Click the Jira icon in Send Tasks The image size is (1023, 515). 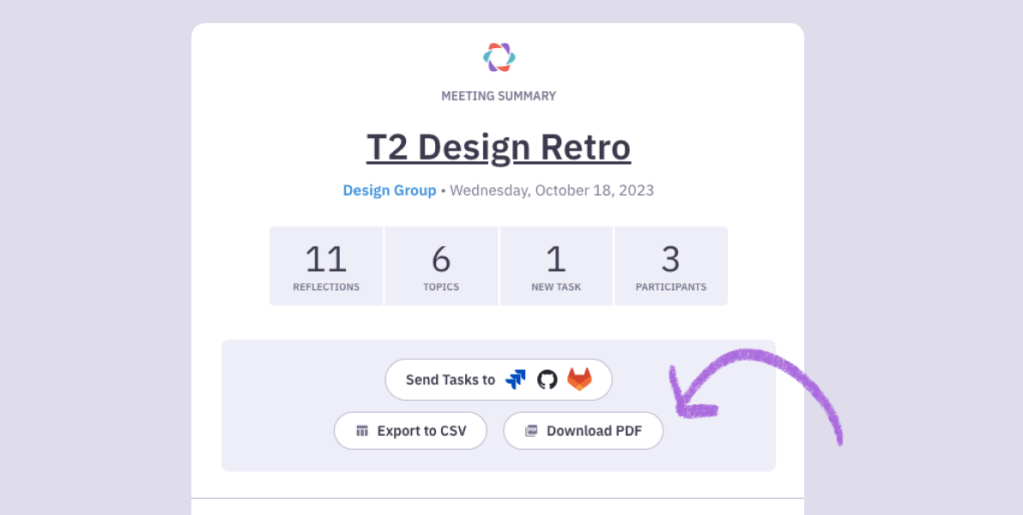tap(515, 380)
